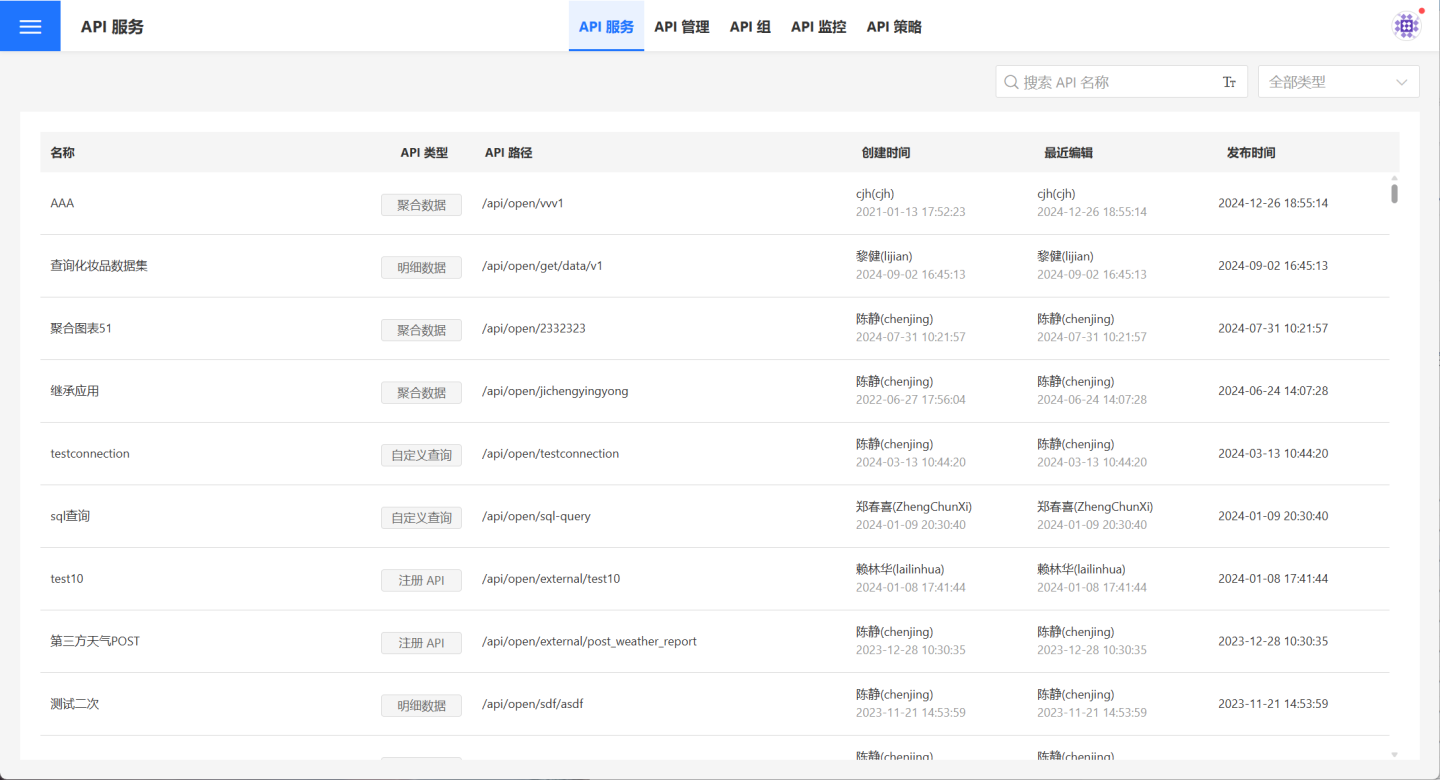The width and height of the screenshot is (1440, 780).
Task: Click 自定义查询 tag for sql查询
Action: pyautogui.click(x=421, y=517)
